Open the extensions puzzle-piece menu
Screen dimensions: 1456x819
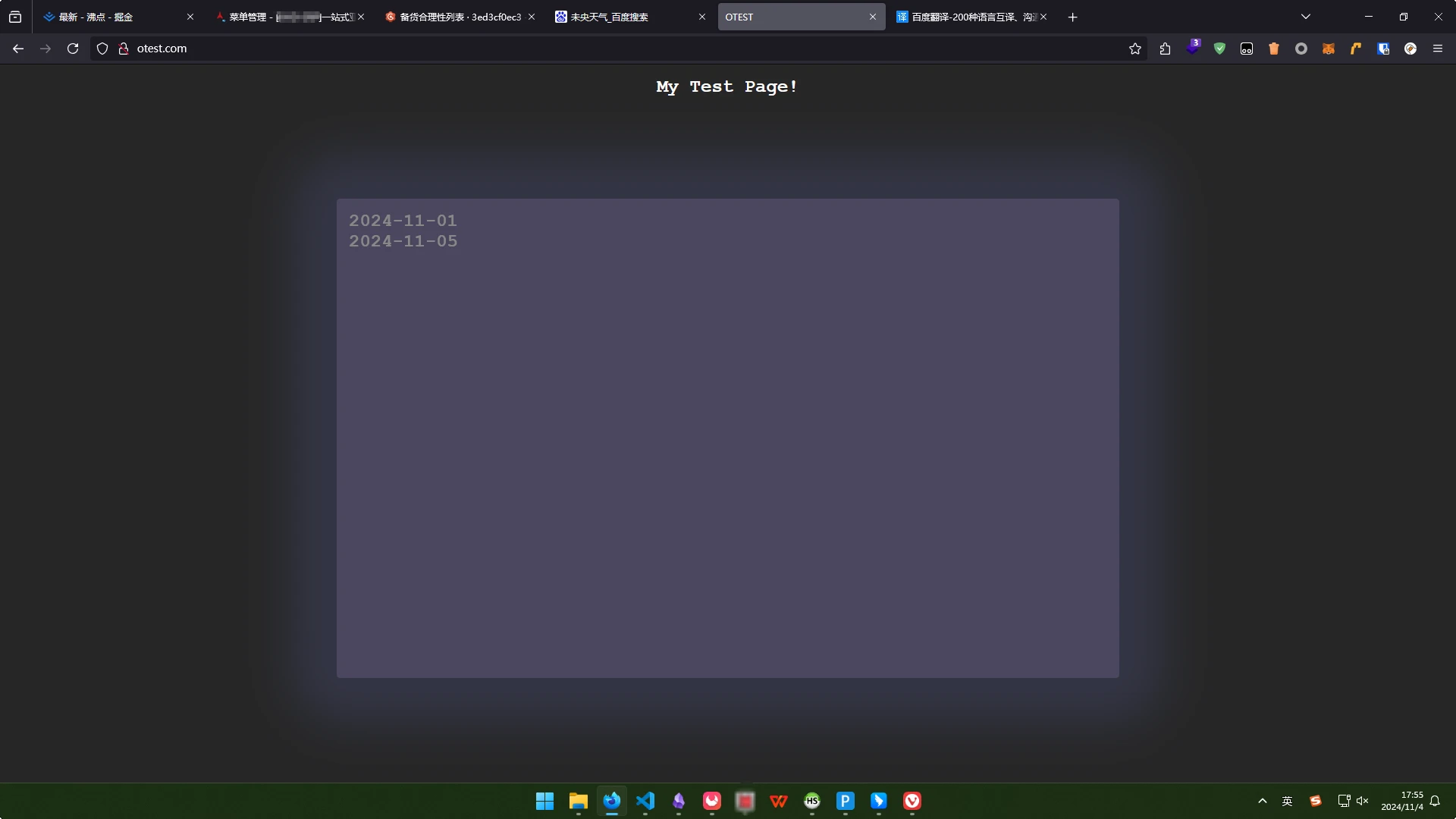point(1165,49)
